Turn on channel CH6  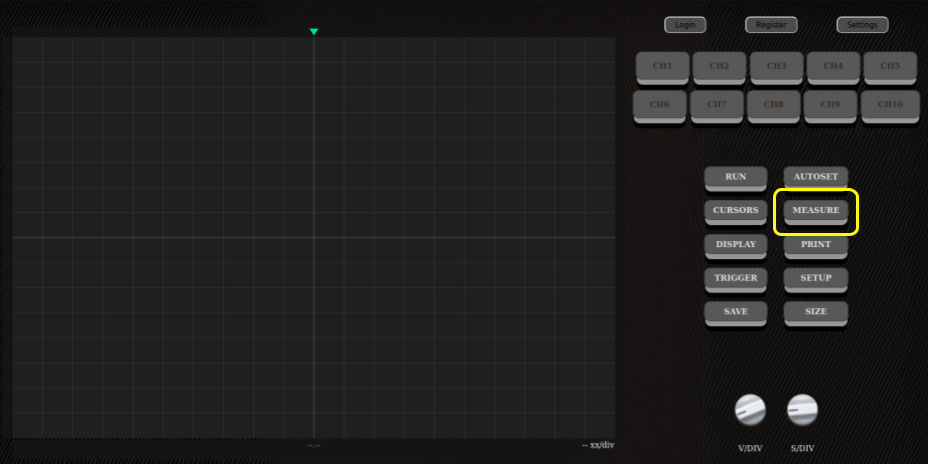659,104
